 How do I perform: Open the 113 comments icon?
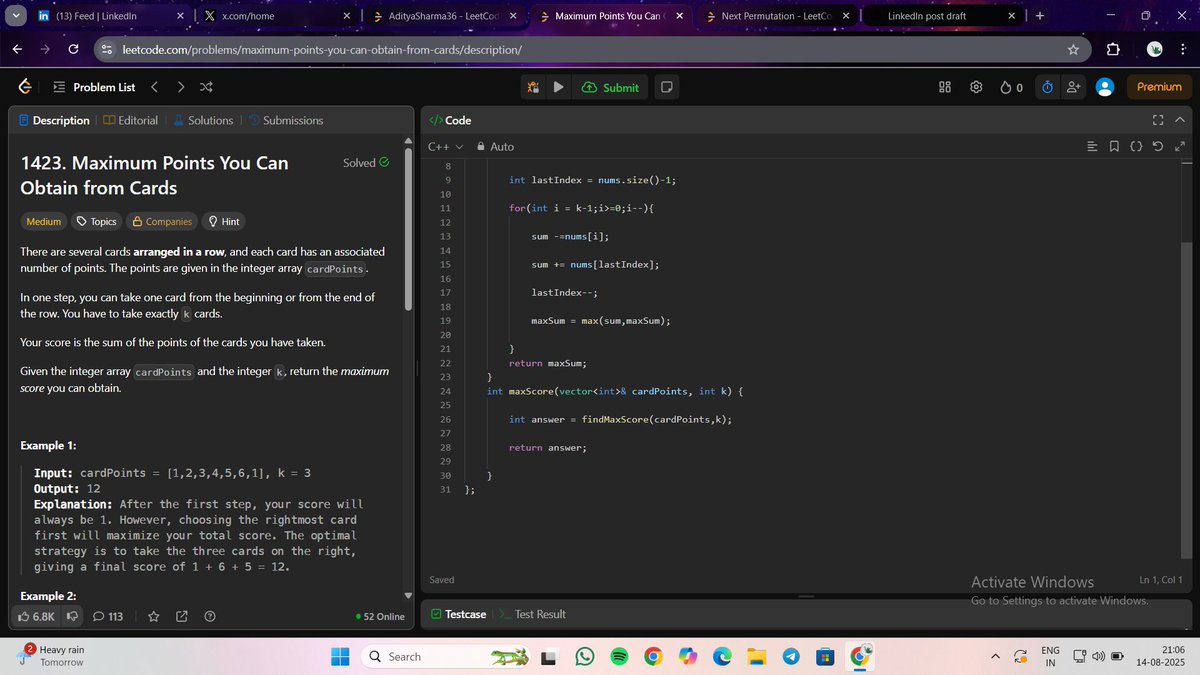pyautogui.click(x=107, y=616)
